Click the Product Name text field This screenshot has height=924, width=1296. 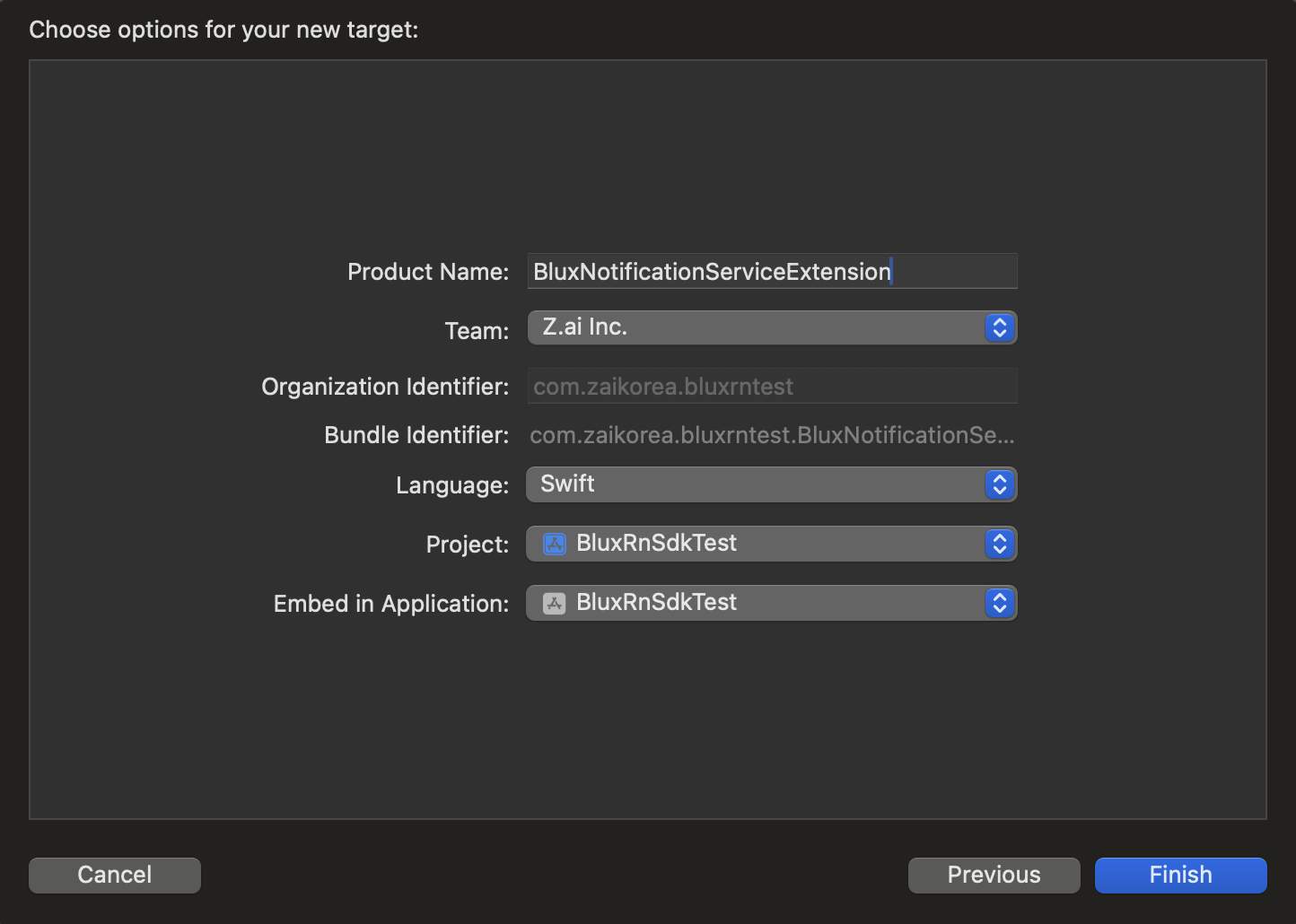click(x=772, y=271)
